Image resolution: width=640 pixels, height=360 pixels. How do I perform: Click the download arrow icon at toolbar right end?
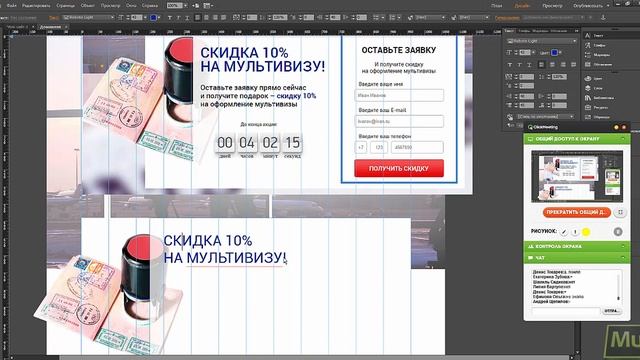(x=603, y=18)
